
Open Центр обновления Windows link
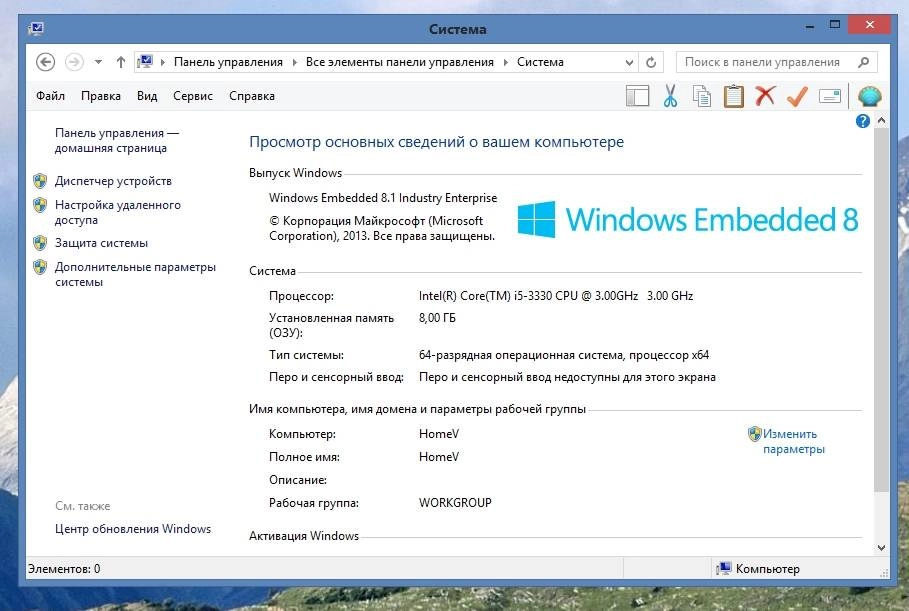click(133, 529)
